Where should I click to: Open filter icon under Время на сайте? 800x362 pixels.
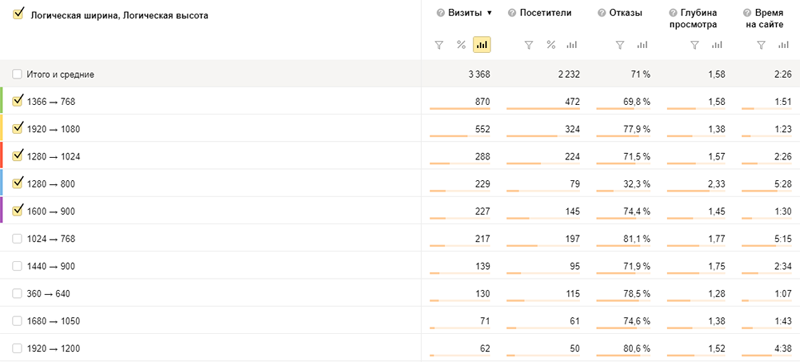761,45
